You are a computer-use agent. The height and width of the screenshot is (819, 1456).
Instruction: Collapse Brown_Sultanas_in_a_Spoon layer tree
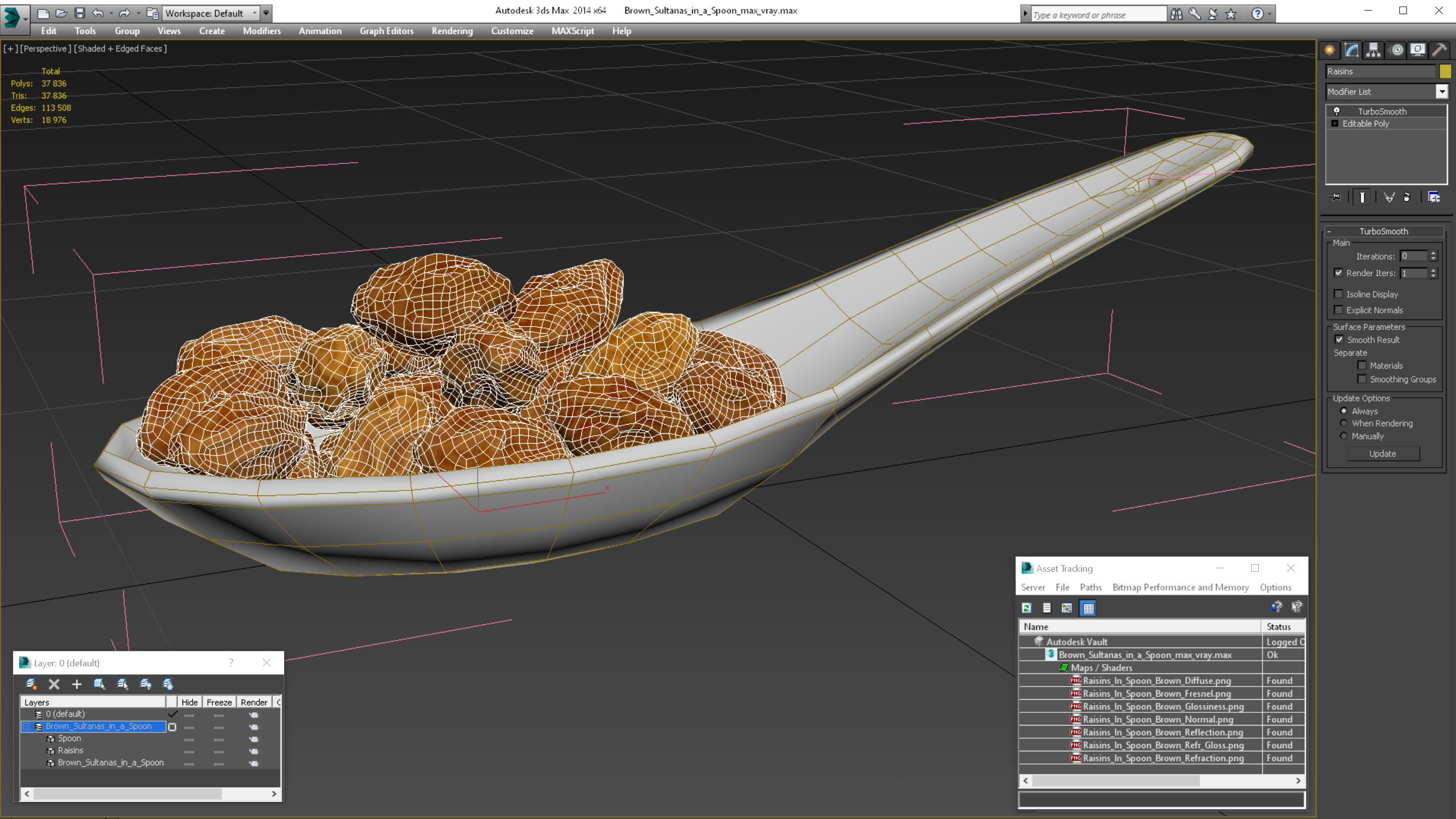click(x=27, y=726)
